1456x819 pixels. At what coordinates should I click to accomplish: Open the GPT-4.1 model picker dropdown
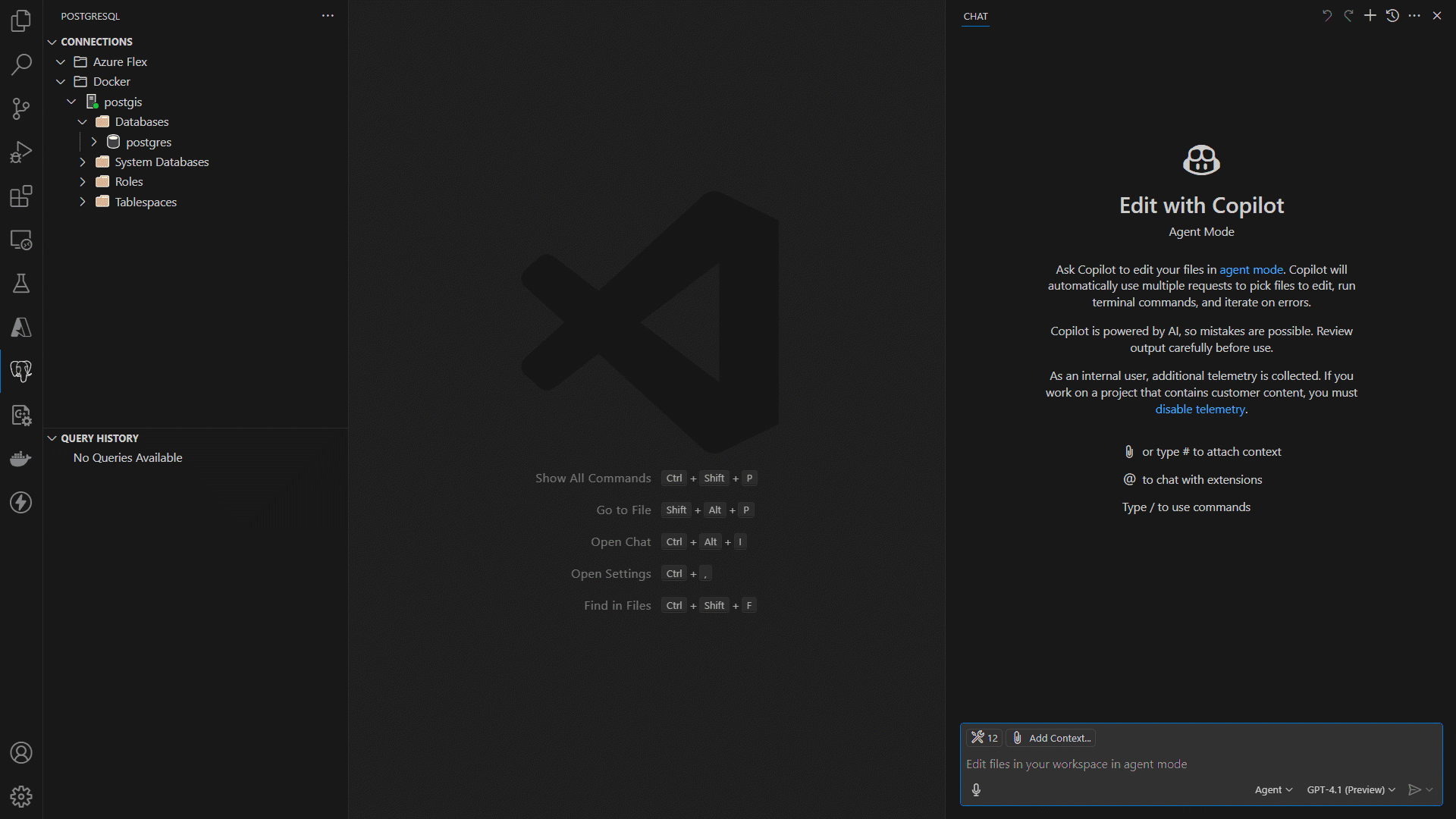tap(1351, 789)
